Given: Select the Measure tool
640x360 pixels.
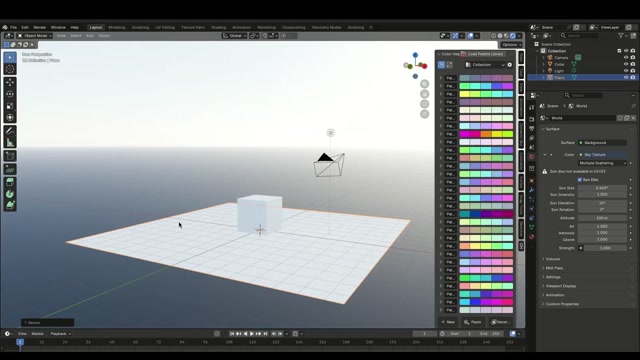Looking at the screenshot, I should point(10,143).
